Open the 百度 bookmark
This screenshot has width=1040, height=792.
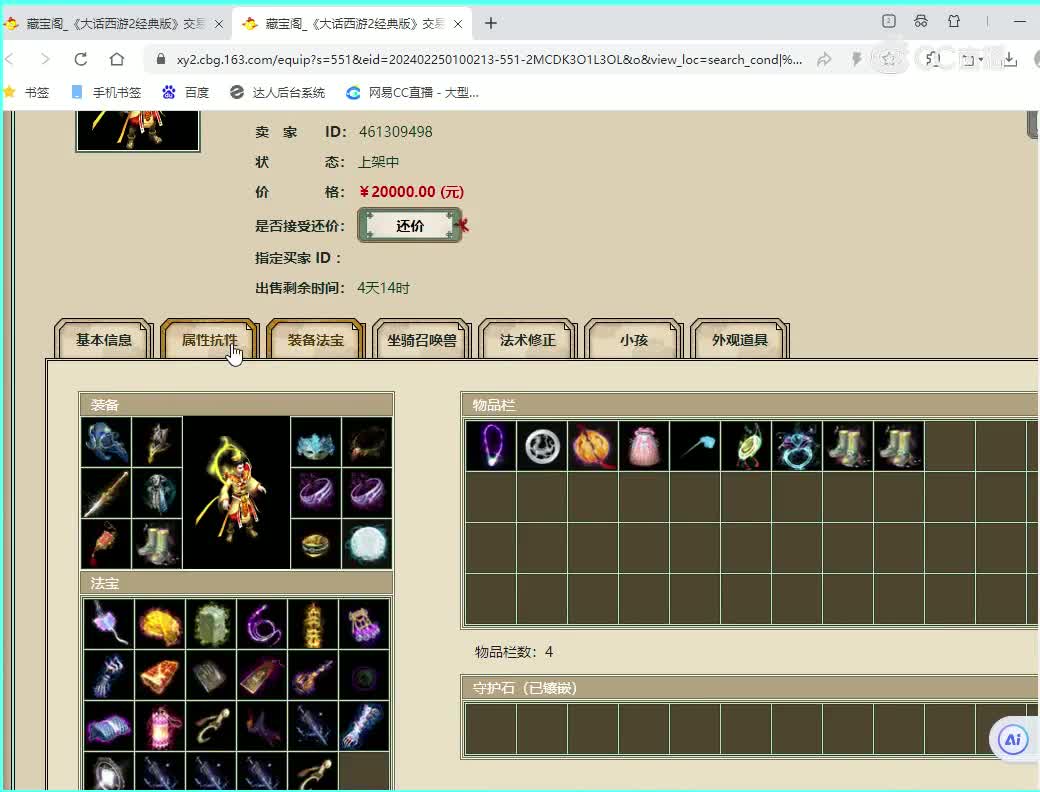point(186,92)
